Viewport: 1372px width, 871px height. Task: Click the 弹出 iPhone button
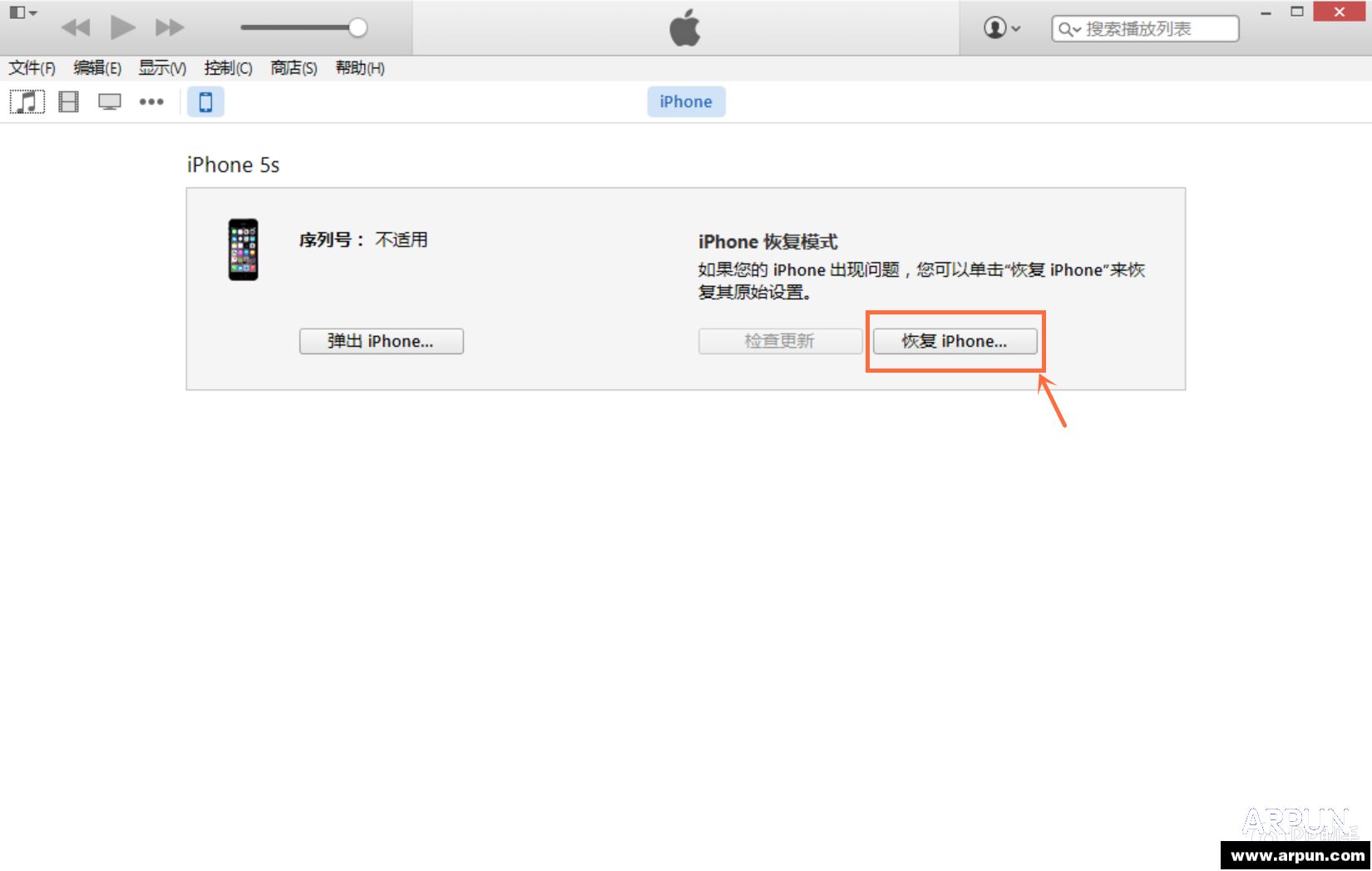[x=381, y=341]
